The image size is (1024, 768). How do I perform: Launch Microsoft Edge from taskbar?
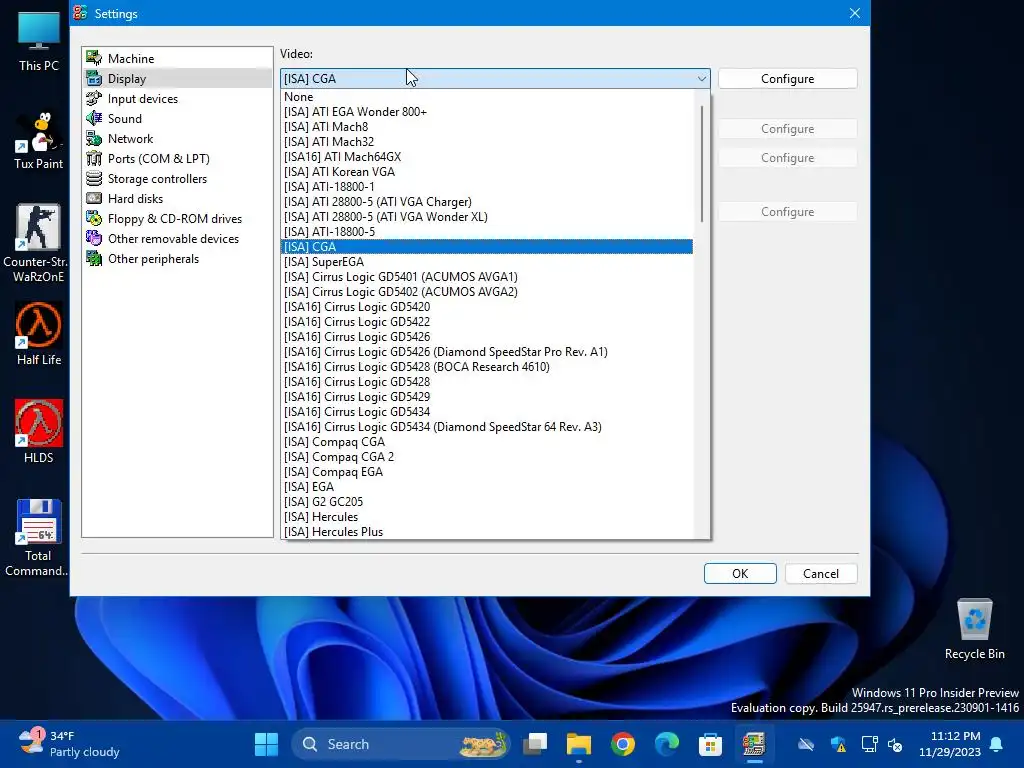[666, 744]
